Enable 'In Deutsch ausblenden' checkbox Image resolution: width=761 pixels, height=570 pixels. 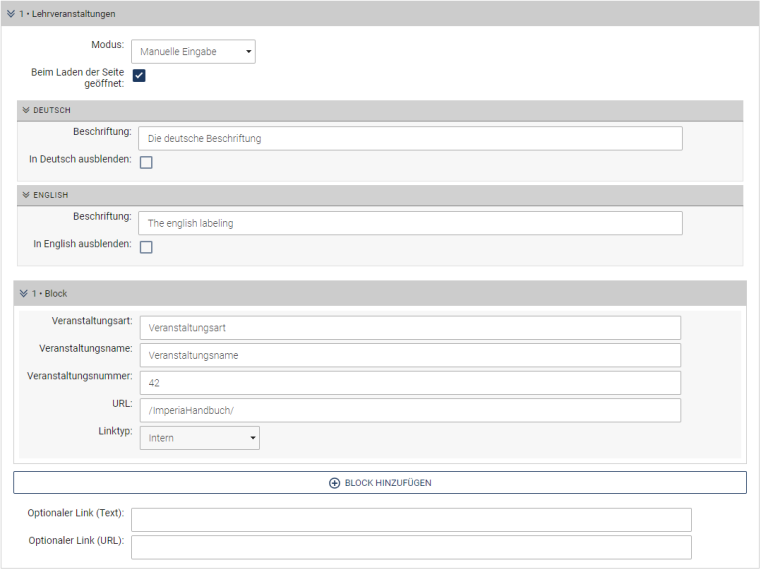(146, 162)
